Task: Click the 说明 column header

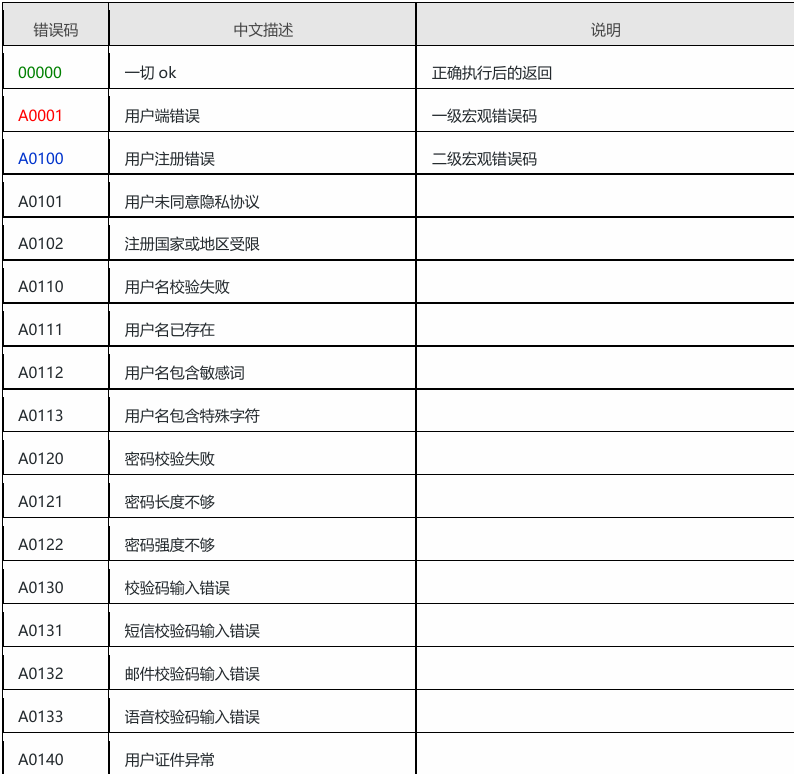Action: click(x=605, y=30)
